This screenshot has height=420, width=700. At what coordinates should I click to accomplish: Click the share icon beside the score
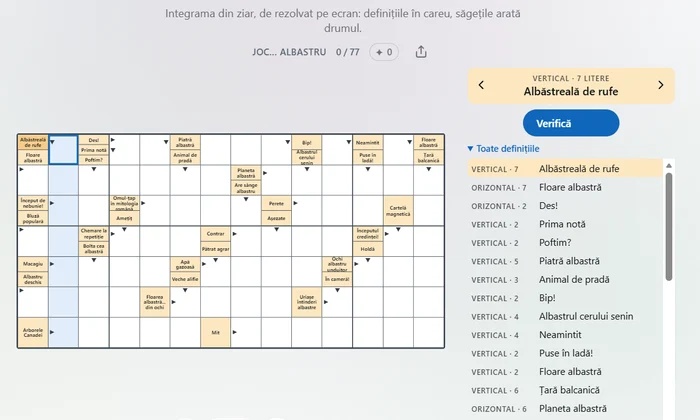421,52
